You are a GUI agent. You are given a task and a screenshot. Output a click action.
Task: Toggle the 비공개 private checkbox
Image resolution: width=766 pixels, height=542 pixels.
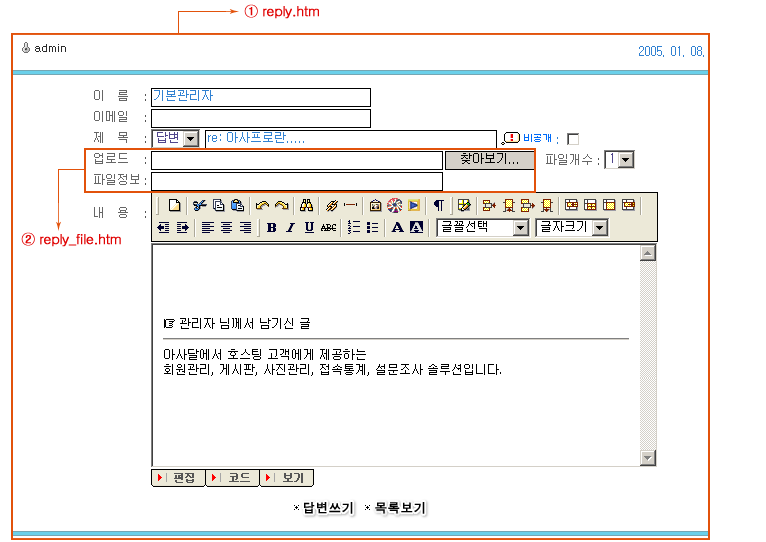(x=573, y=139)
